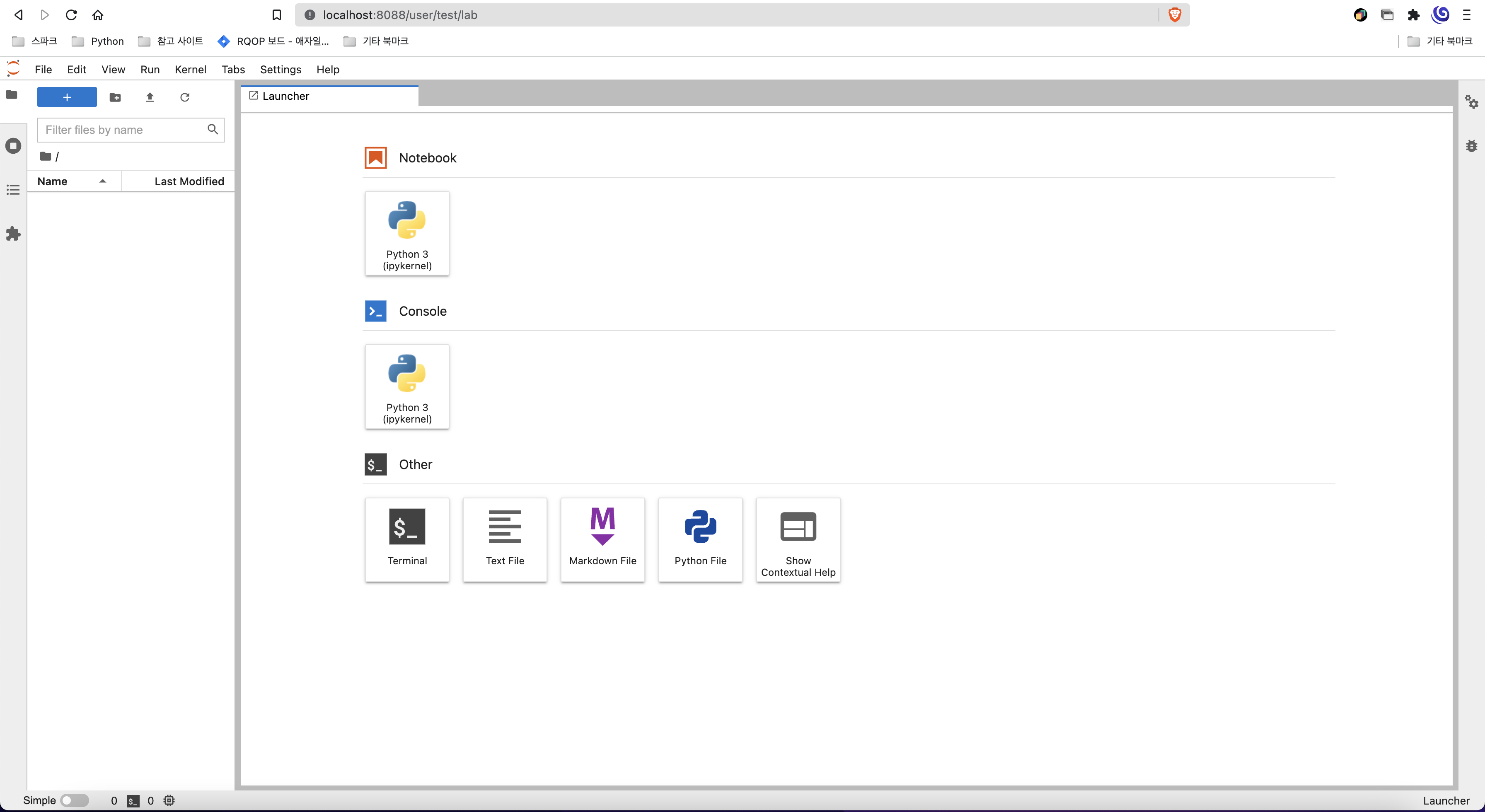Viewport: 1485px width, 812px height.
Task: Click the Upload Files icon
Action: (150, 97)
